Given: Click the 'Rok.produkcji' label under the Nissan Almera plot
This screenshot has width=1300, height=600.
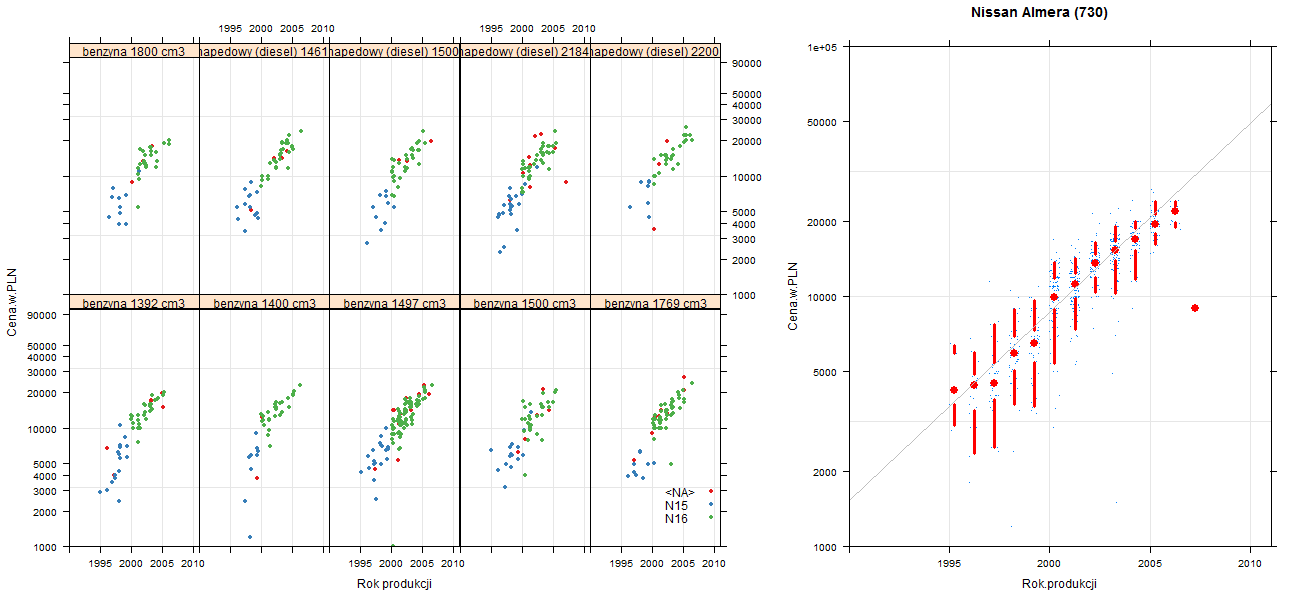Looking at the screenshot, I should pyautogui.click(x=1060, y=584).
